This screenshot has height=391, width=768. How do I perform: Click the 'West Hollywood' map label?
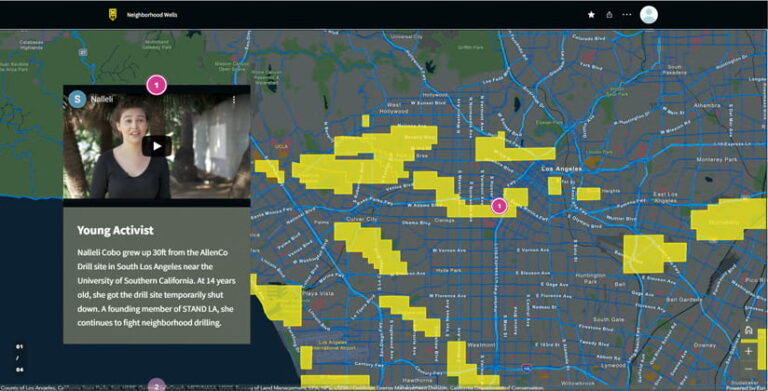coord(394,108)
